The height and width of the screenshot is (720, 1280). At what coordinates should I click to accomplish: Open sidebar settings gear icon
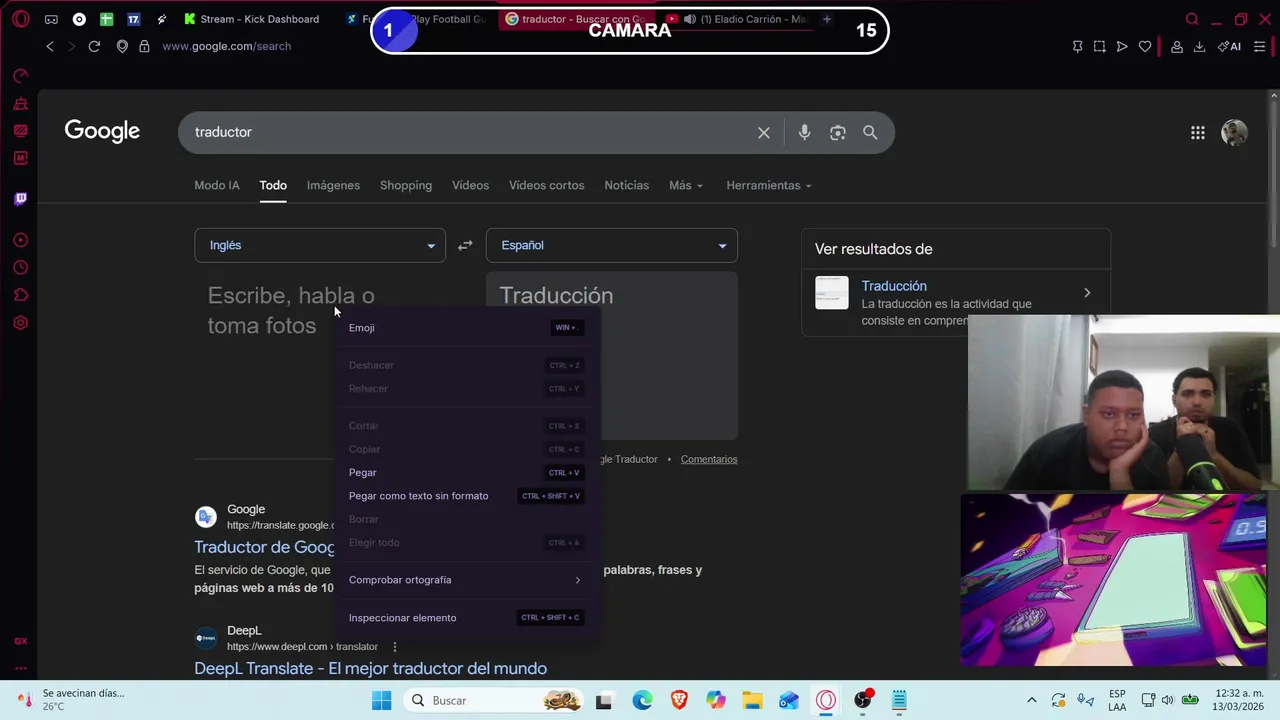click(x=20, y=323)
